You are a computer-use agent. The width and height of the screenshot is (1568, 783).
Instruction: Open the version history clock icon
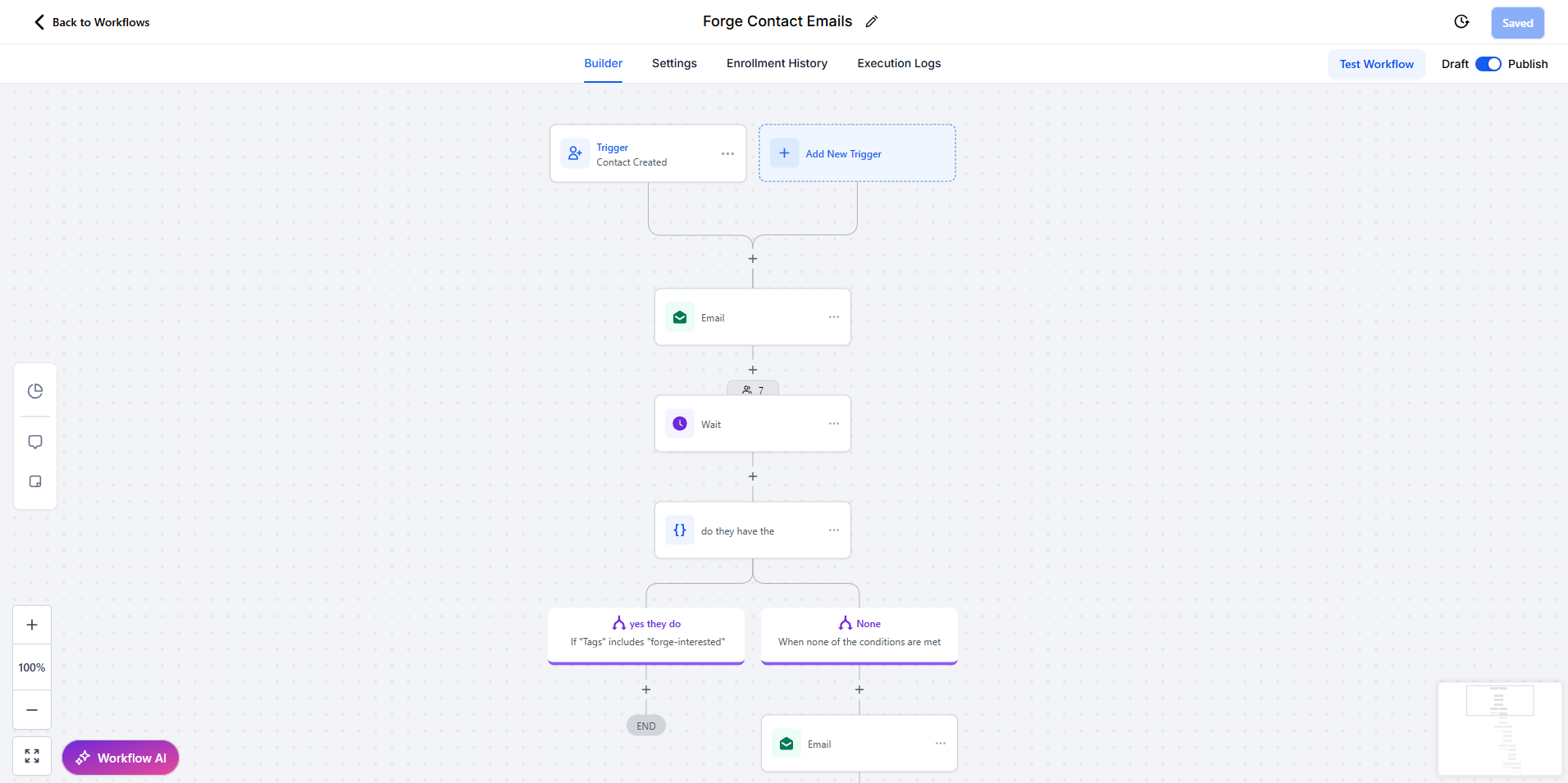(x=1461, y=22)
